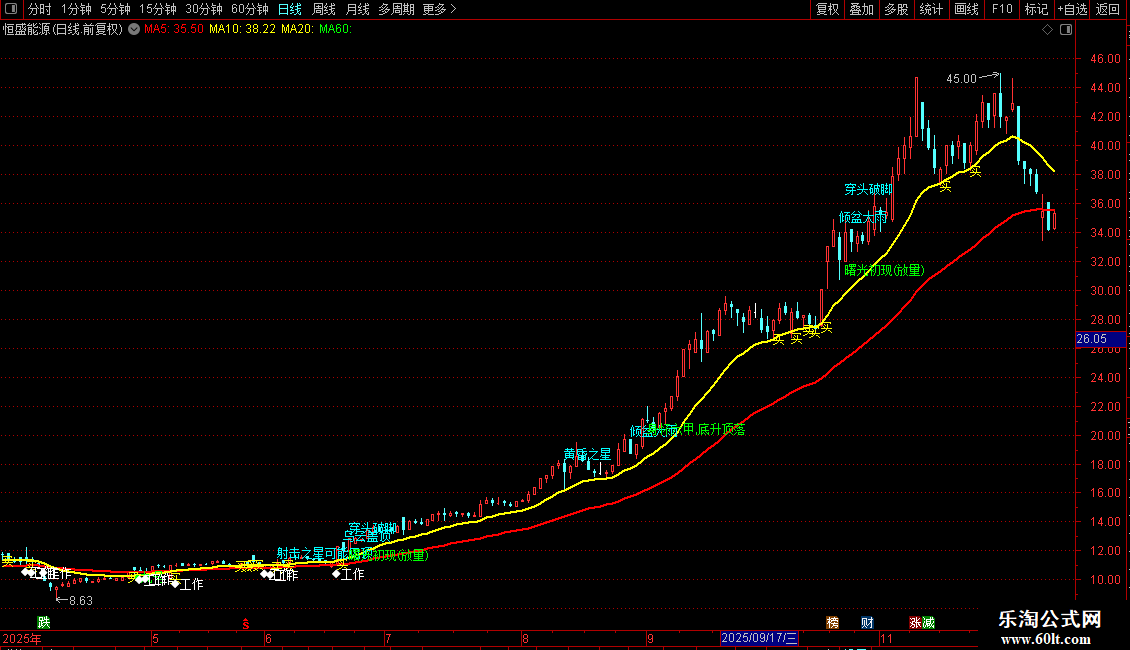The image size is (1130, 650).
Task: Click the 标记 mark button
Action: tap(1036, 9)
